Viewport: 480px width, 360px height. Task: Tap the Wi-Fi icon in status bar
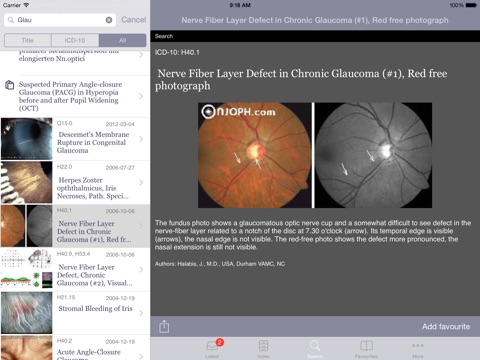coord(26,5)
